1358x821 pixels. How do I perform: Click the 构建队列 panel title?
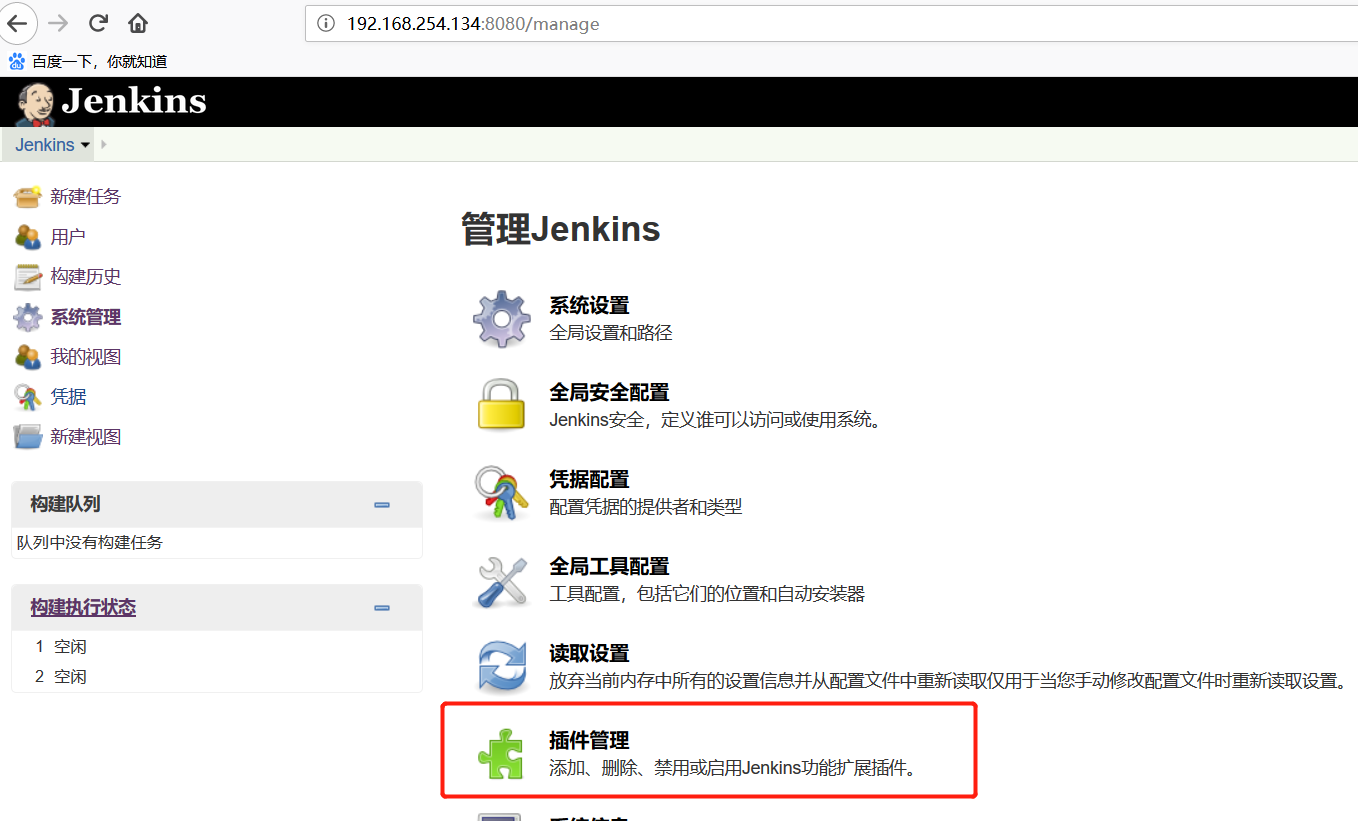pos(65,505)
